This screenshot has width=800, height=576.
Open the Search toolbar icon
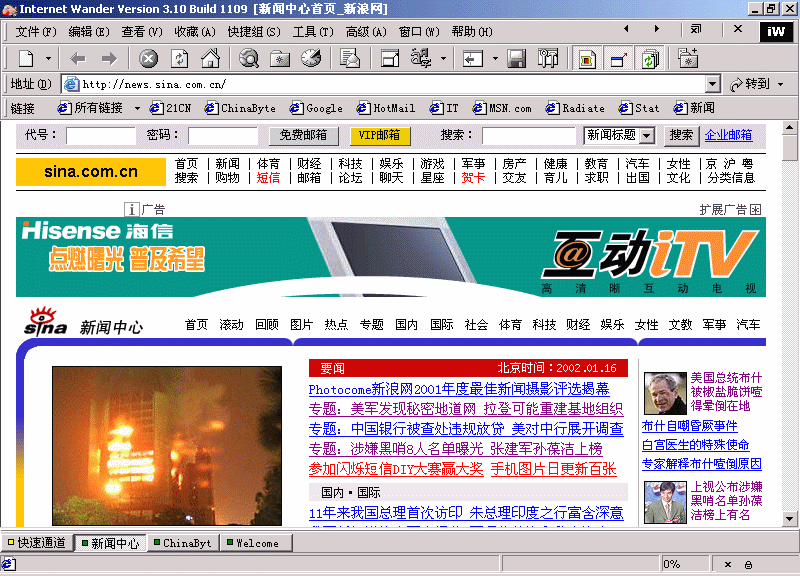pyautogui.click(x=249, y=58)
